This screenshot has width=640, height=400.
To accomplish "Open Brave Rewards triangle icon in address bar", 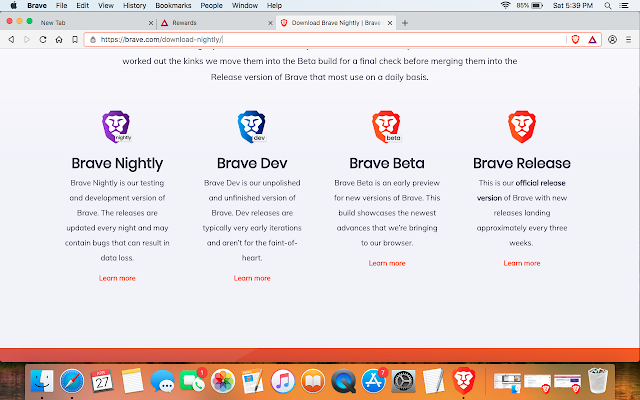I will tap(592, 40).
